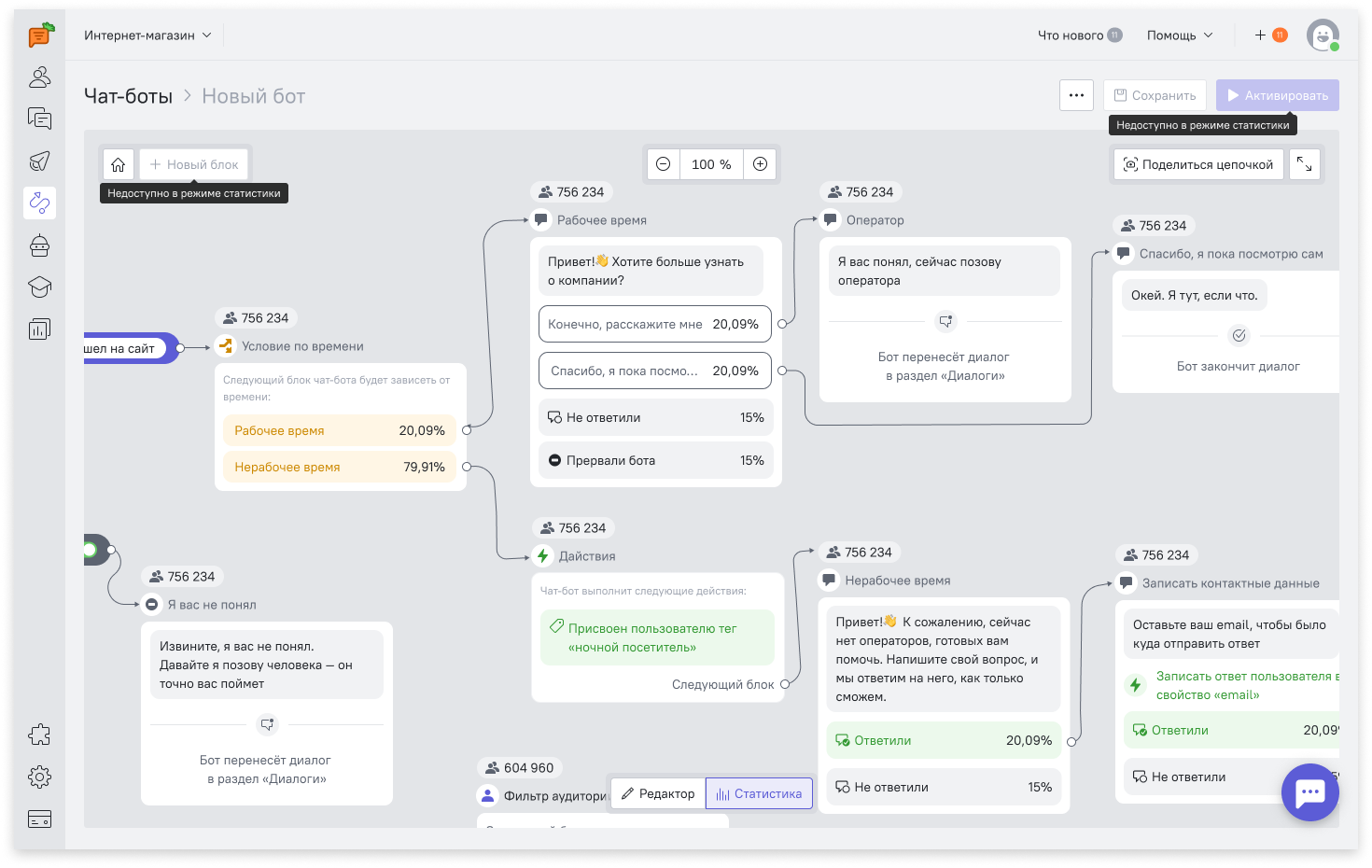Open the chatbot robot icon in sidebar
Image resolution: width=1372 pixels, height=868 pixels.
(x=39, y=245)
